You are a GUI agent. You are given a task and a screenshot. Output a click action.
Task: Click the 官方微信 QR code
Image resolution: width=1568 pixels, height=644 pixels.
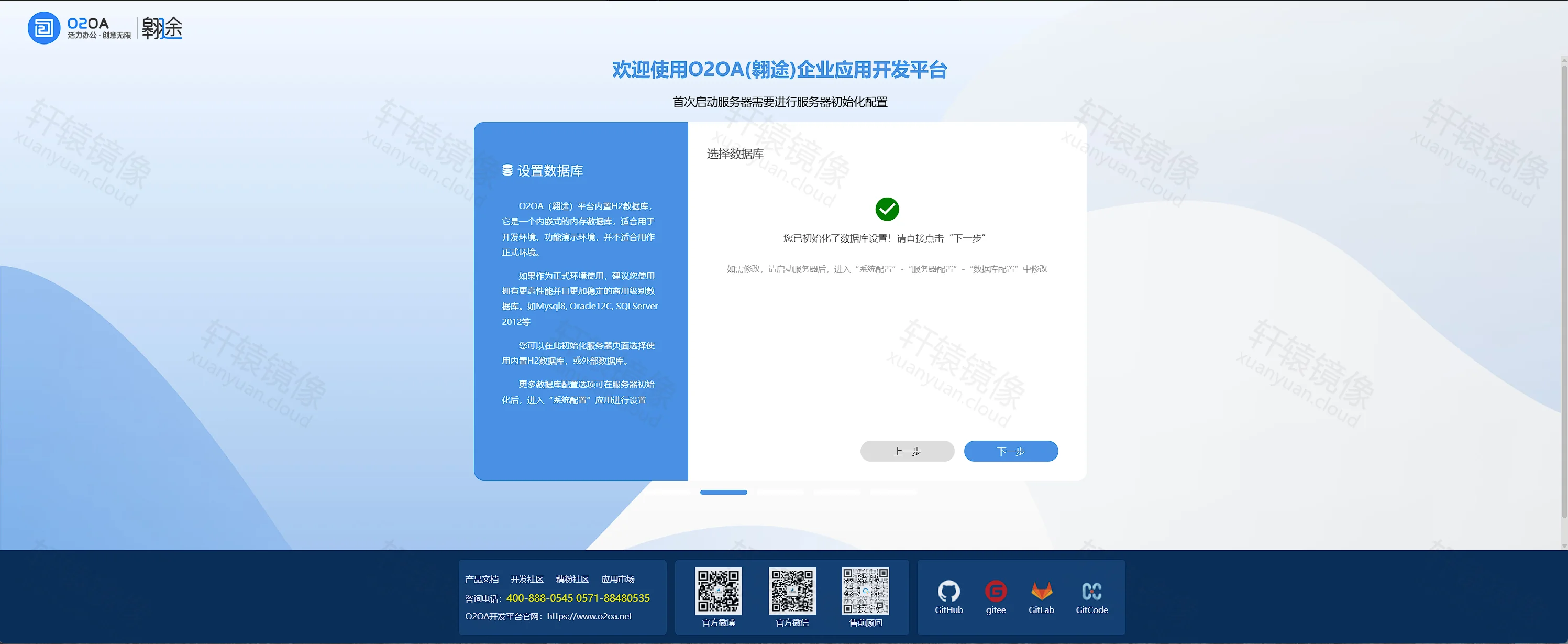click(x=792, y=591)
